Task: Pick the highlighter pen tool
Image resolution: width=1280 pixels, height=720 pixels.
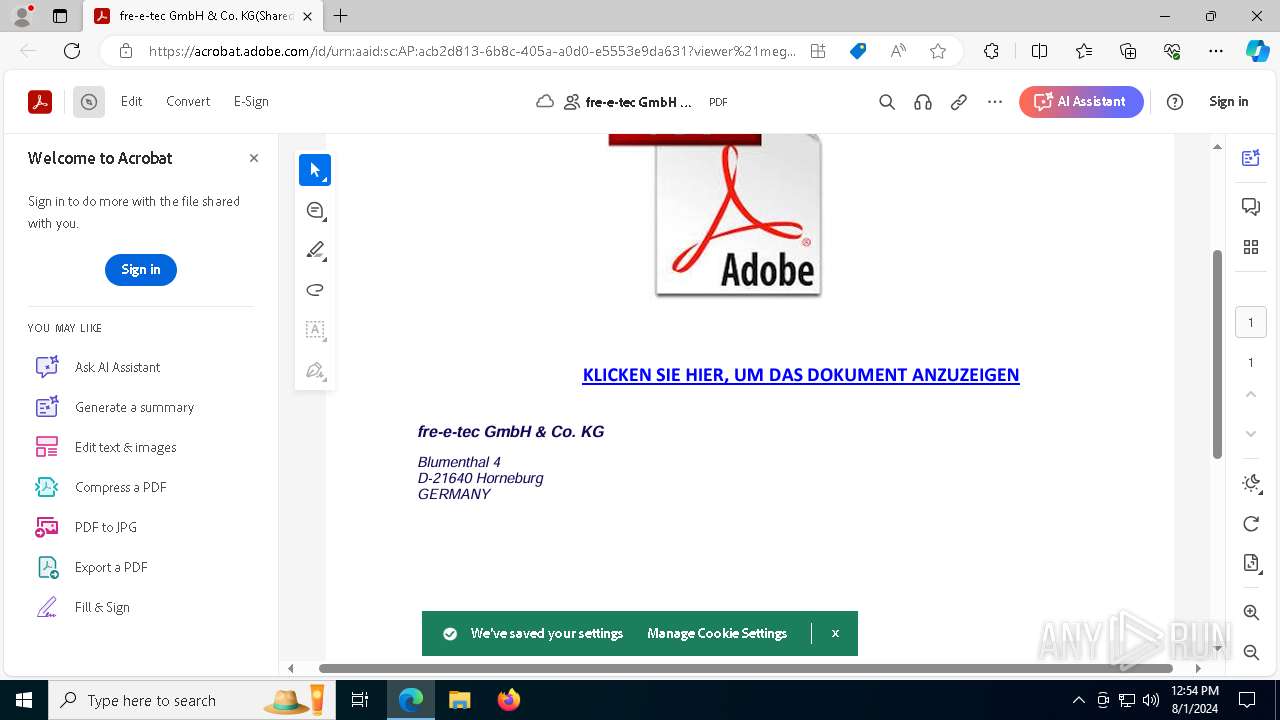Action: (x=315, y=250)
